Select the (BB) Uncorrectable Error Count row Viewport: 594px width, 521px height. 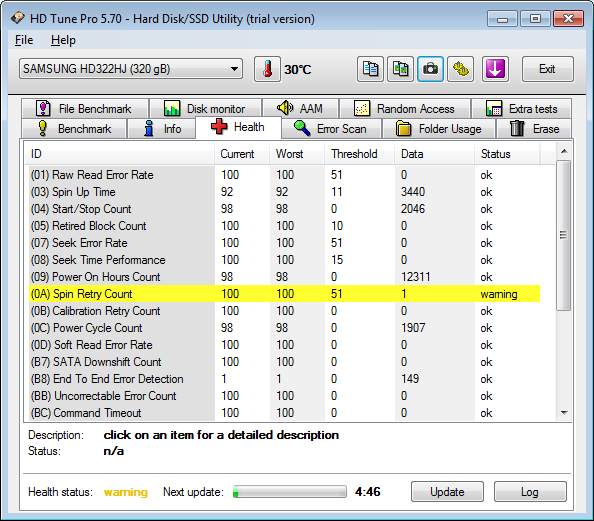[284, 396]
